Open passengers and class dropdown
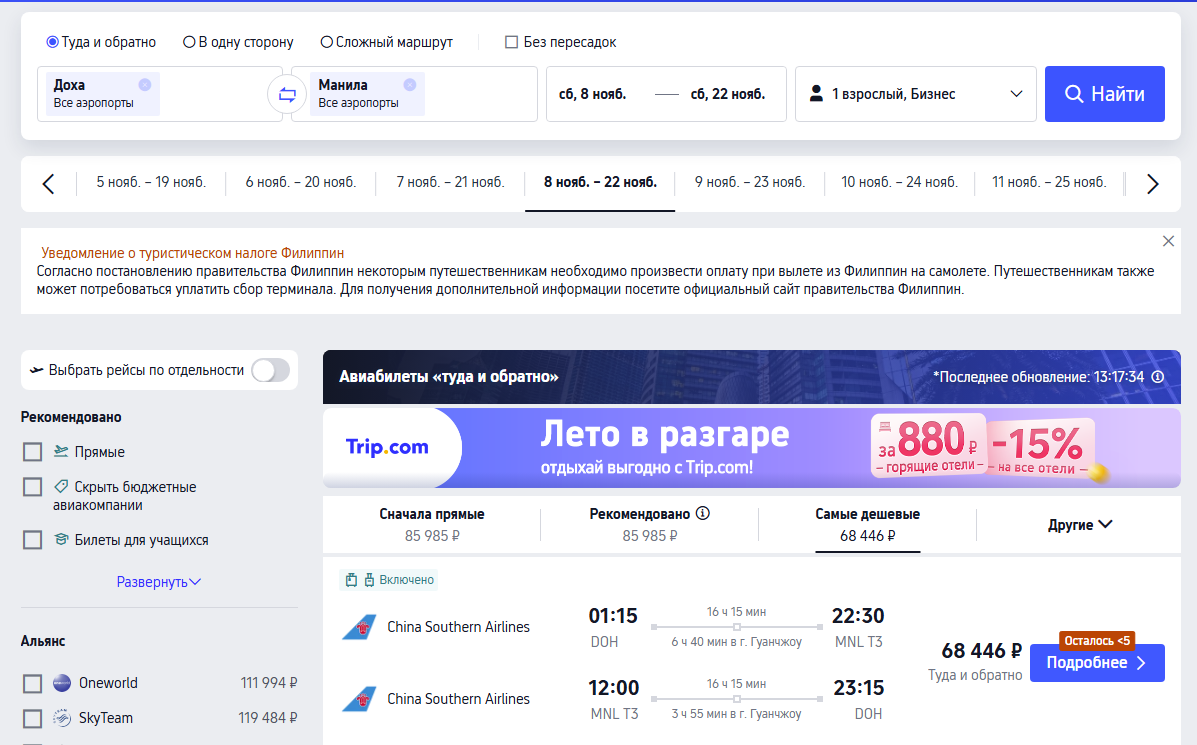This screenshot has width=1197, height=745. pyautogui.click(x=915, y=94)
